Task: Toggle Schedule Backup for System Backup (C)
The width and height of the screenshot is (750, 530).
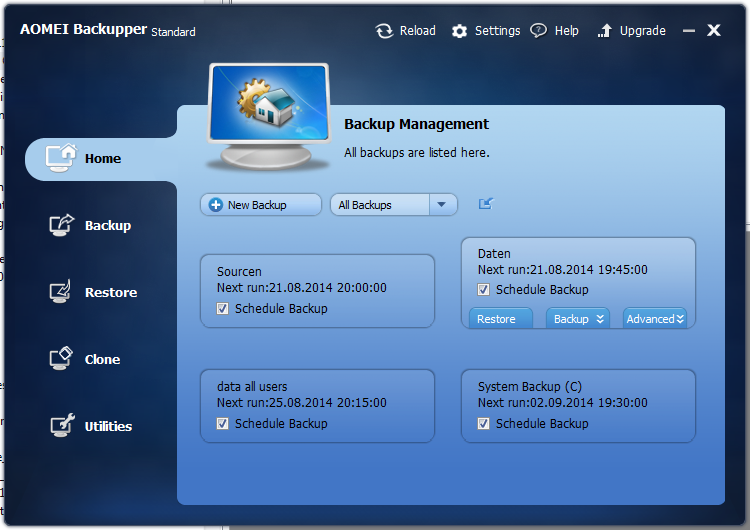Action: [484, 423]
